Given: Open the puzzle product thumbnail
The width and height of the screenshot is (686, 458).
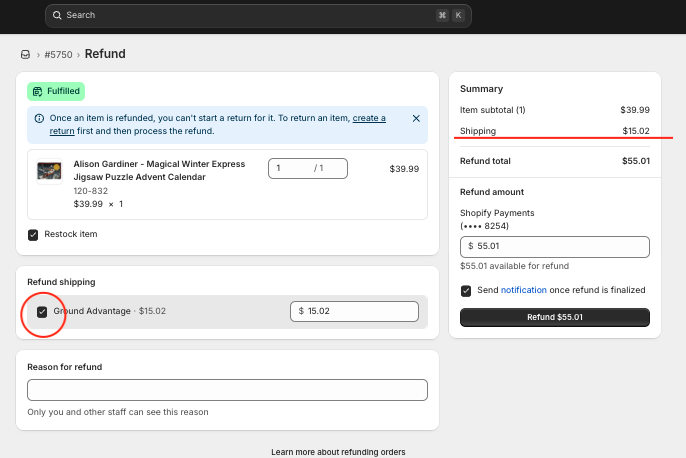Looking at the screenshot, I should click(49, 171).
